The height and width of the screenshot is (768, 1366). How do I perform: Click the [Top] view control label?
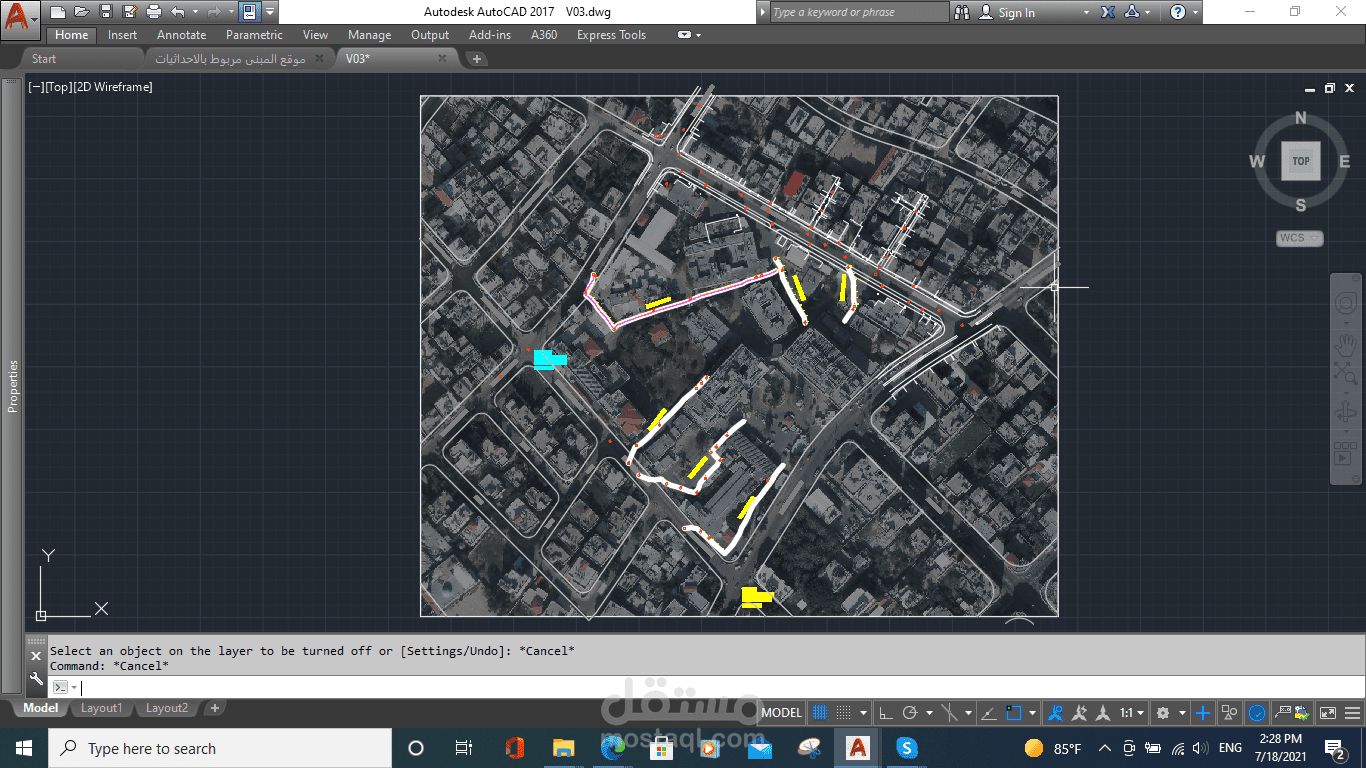(58, 87)
